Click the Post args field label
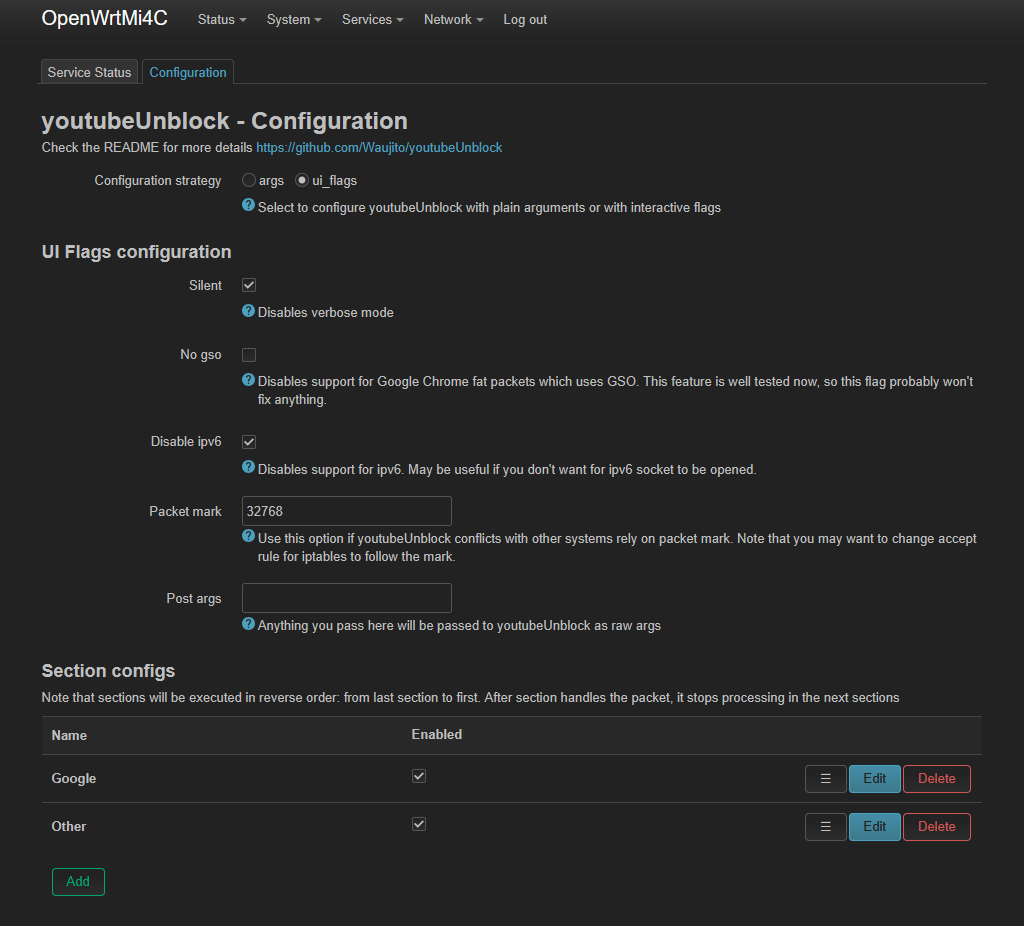 (x=194, y=599)
